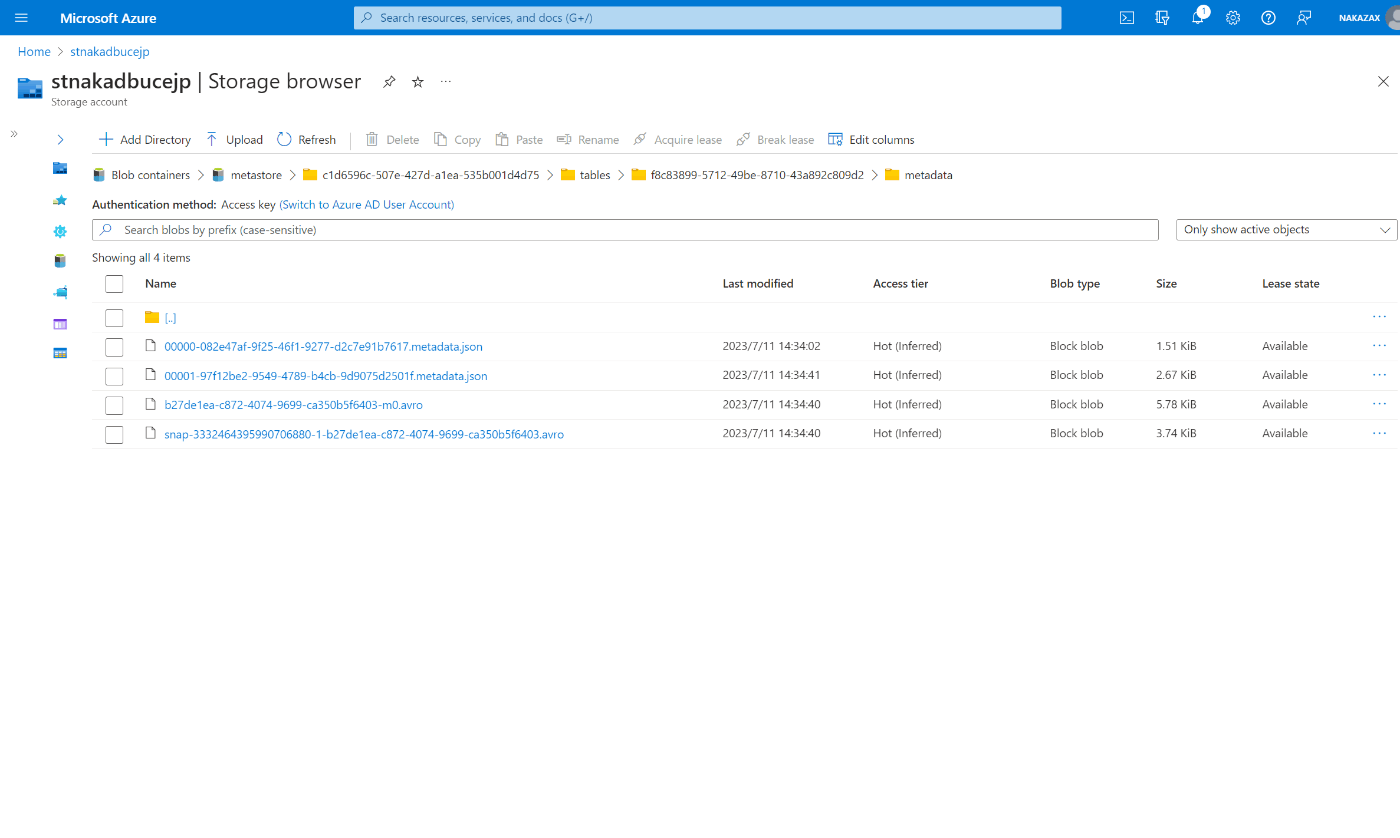The width and height of the screenshot is (1400, 838).
Task: Open 00001-97f12be2 metadata.json file
Action: [x=326, y=376]
